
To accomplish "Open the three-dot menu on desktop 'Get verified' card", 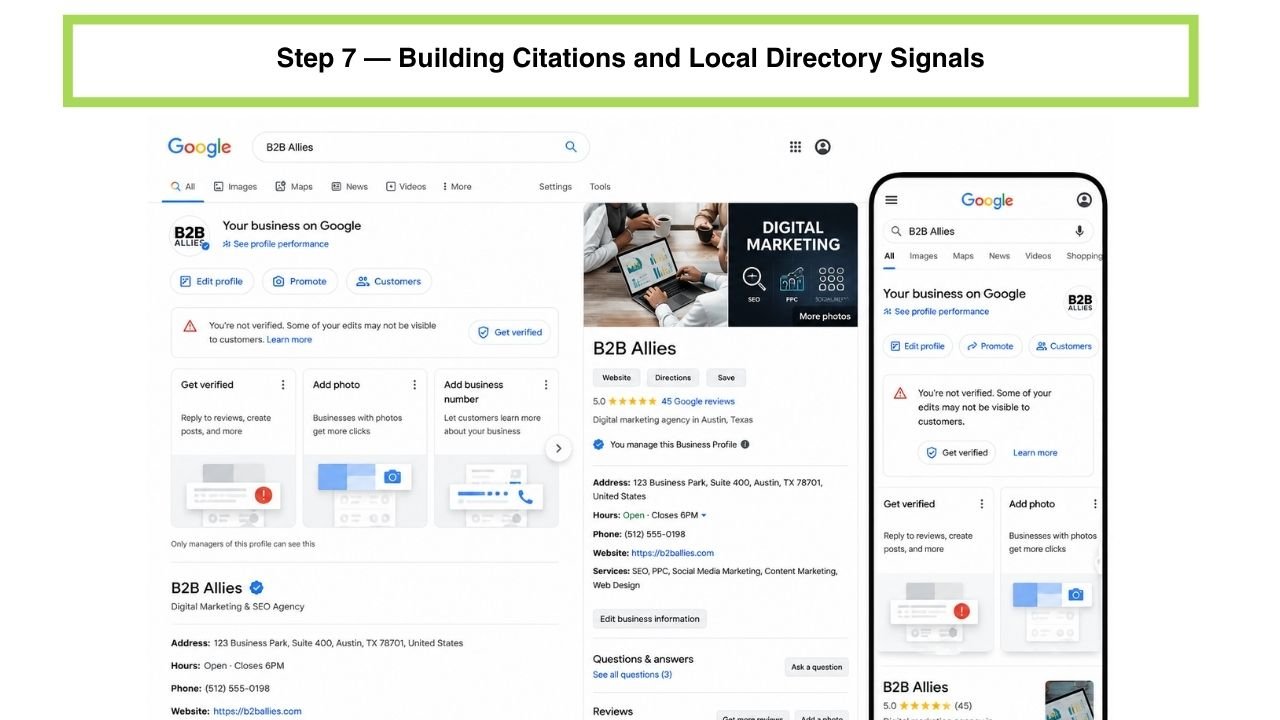I will [283, 385].
